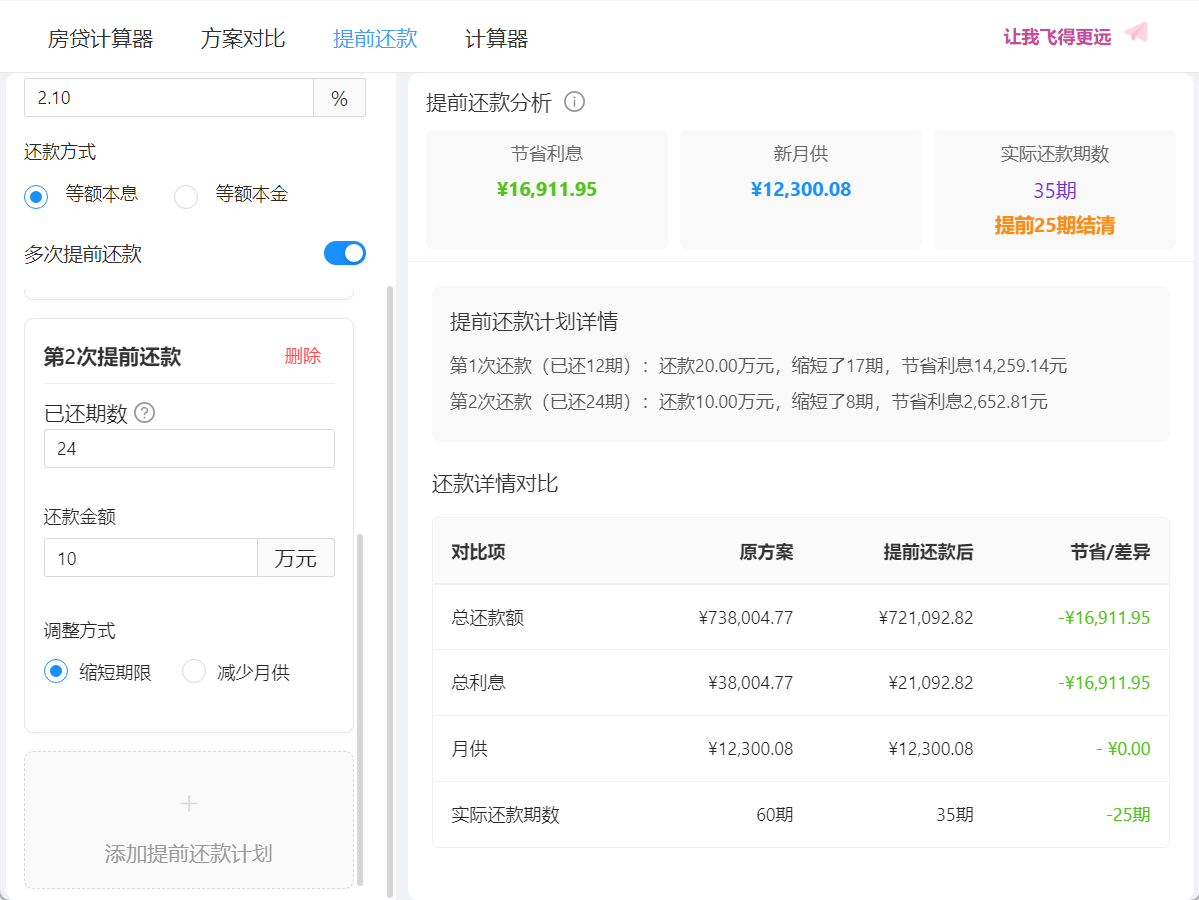Switch to the 方案对比 tab
Image resolution: width=1199 pixels, height=900 pixels.
click(x=243, y=39)
